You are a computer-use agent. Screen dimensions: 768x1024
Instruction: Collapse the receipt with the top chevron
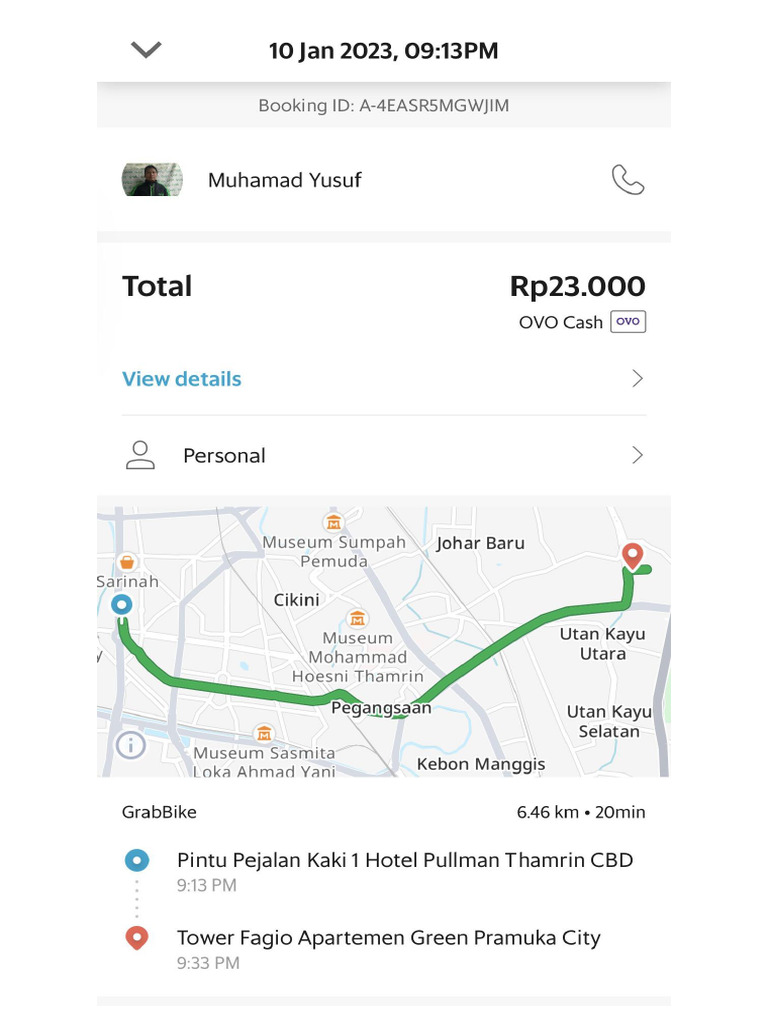[x=146, y=50]
